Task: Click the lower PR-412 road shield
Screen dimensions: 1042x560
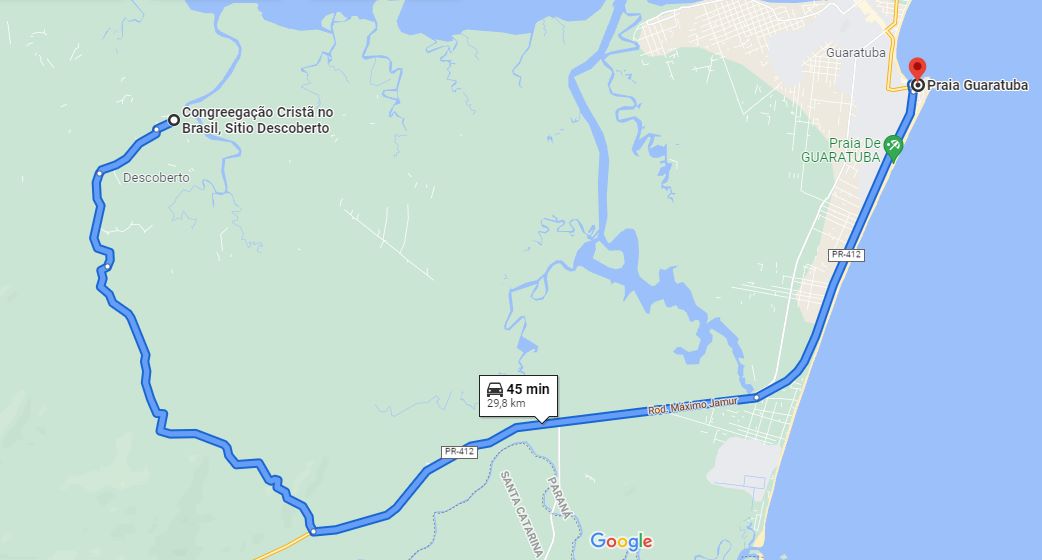Action: 459,452
